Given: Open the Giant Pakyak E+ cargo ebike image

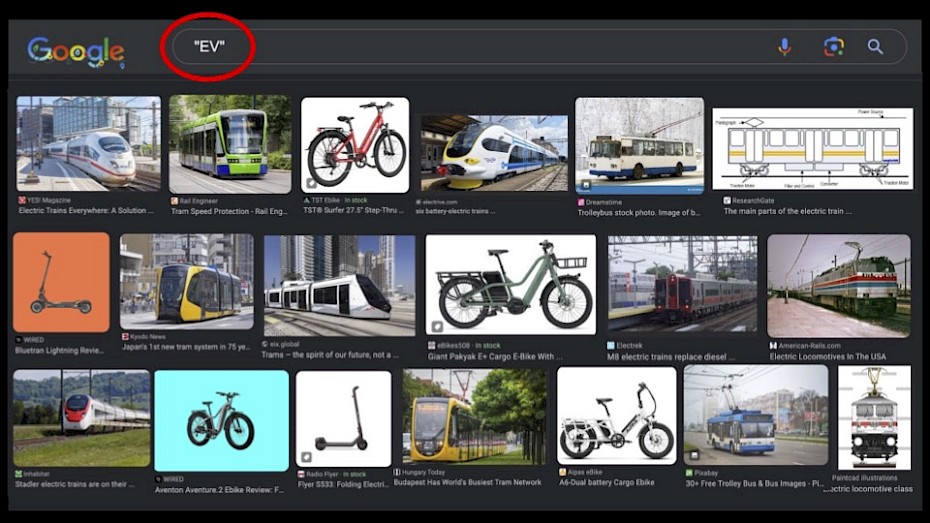Looking at the screenshot, I should click(510, 284).
